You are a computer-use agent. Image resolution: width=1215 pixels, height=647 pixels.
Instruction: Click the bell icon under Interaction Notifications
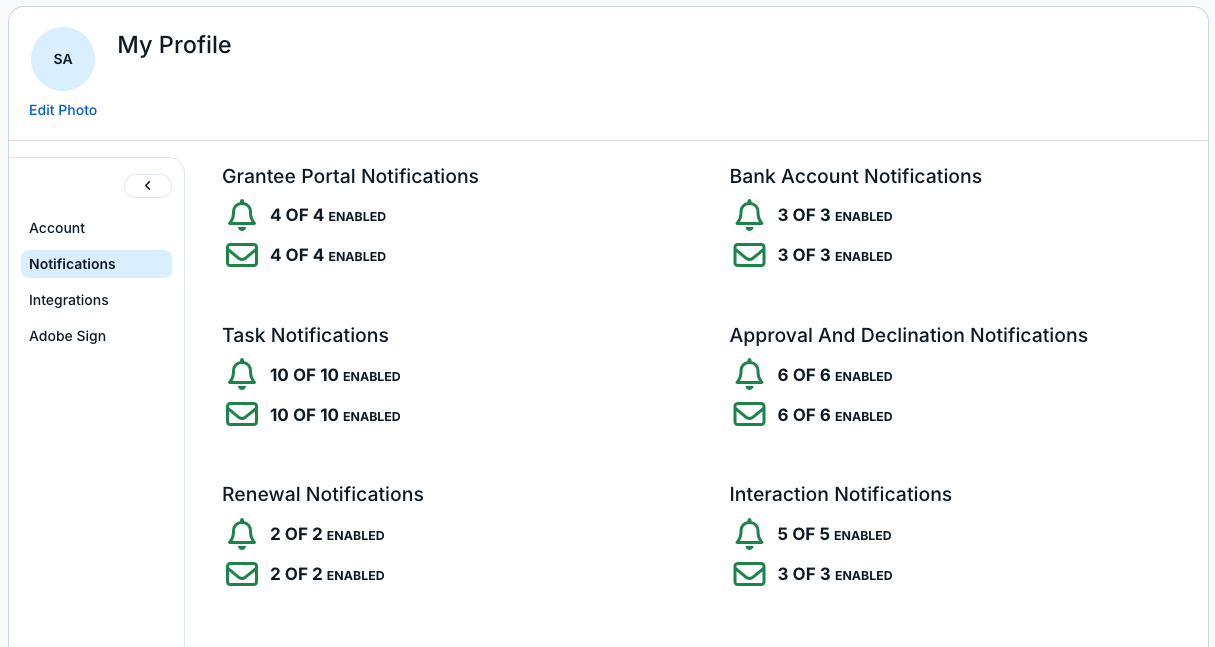coord(749,534)
